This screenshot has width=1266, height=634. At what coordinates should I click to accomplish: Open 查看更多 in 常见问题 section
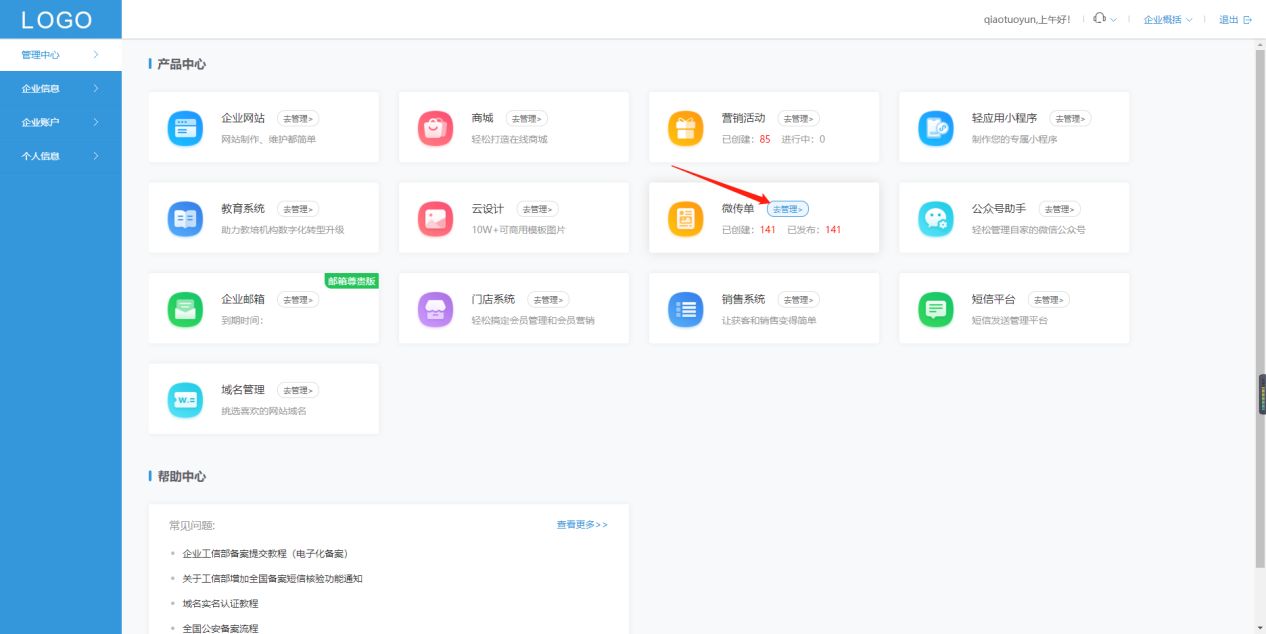click(x=580, y=523)
